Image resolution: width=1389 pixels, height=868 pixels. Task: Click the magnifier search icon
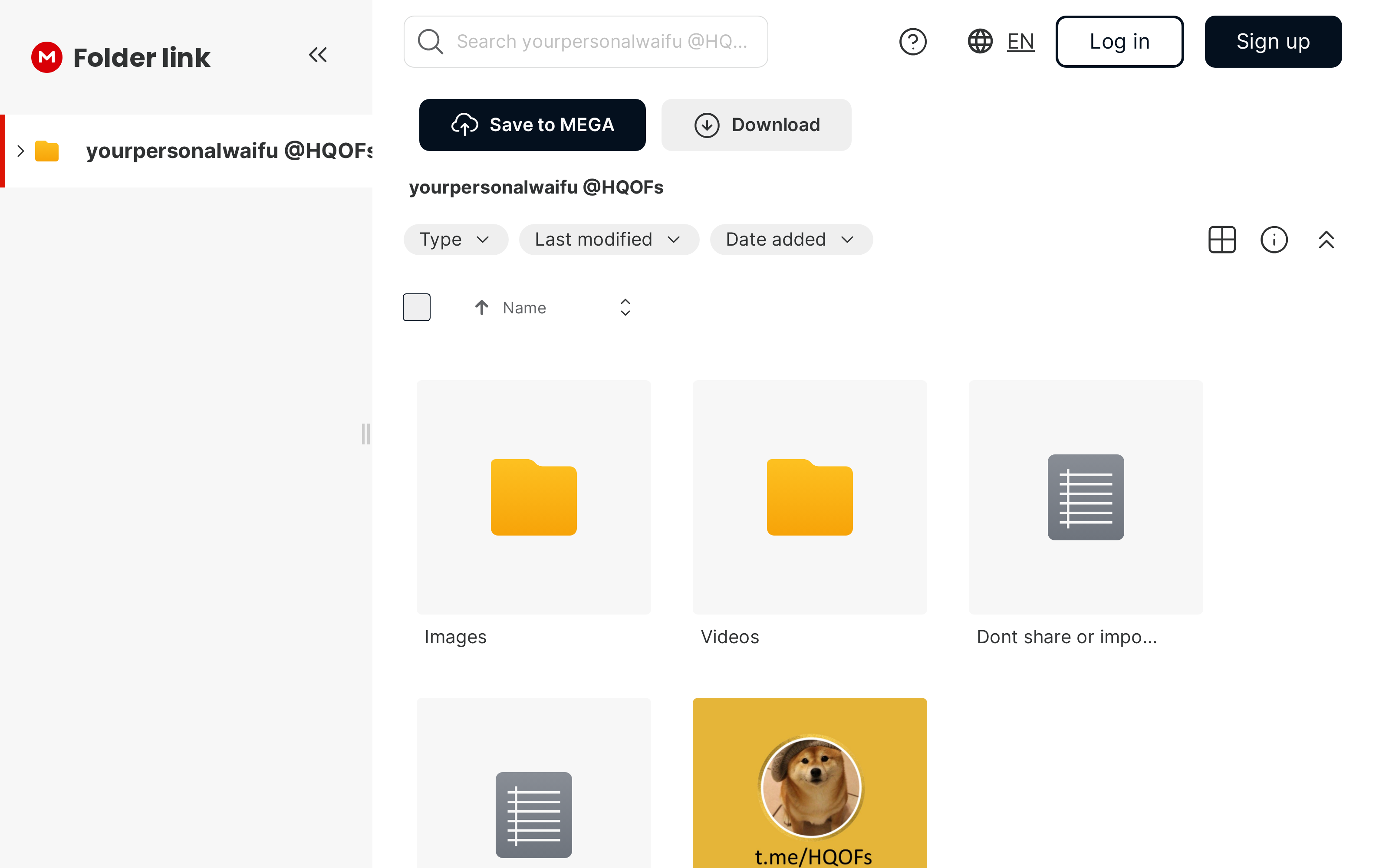point(430,42)
